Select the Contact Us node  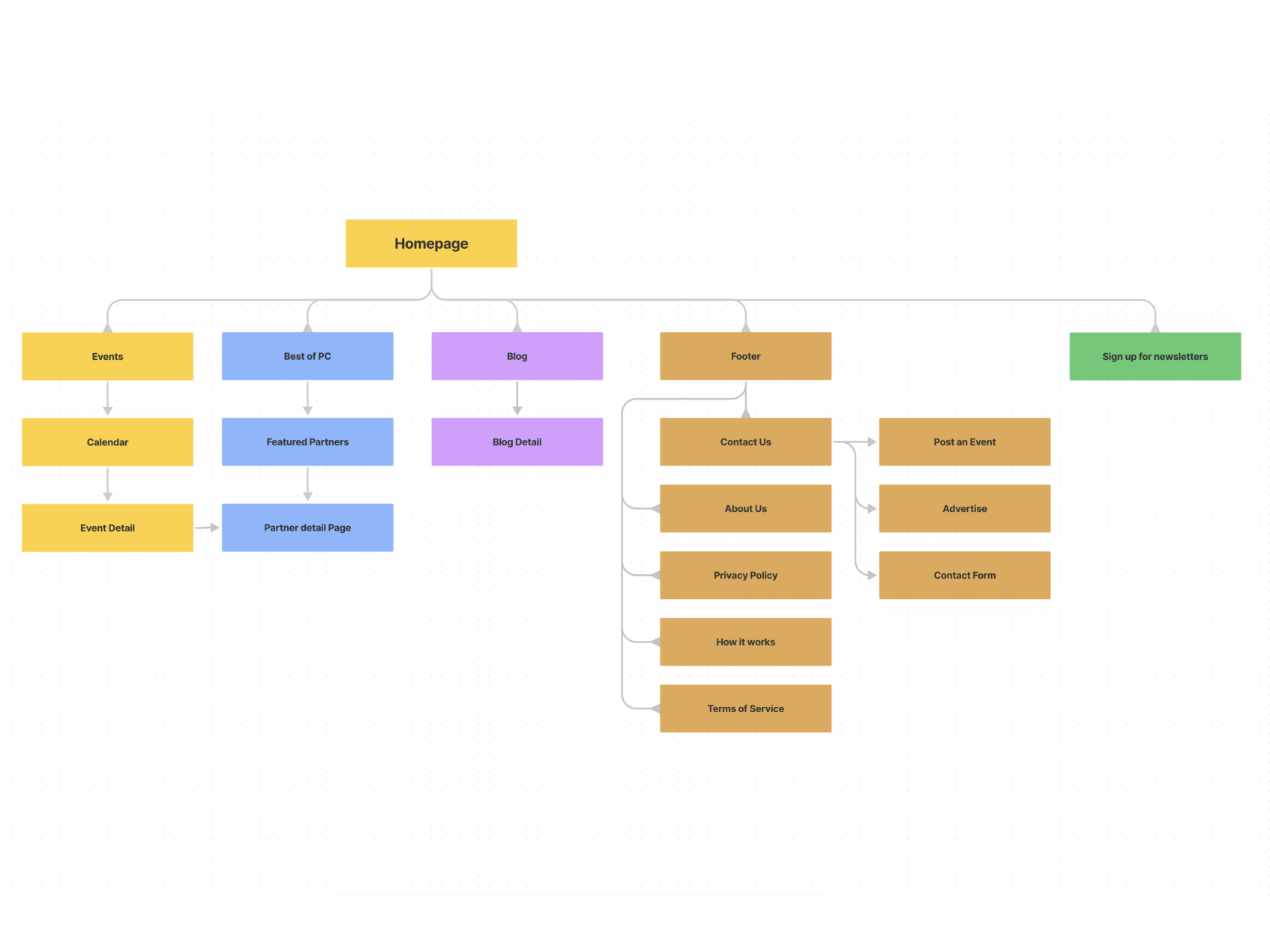pos(746,442)
